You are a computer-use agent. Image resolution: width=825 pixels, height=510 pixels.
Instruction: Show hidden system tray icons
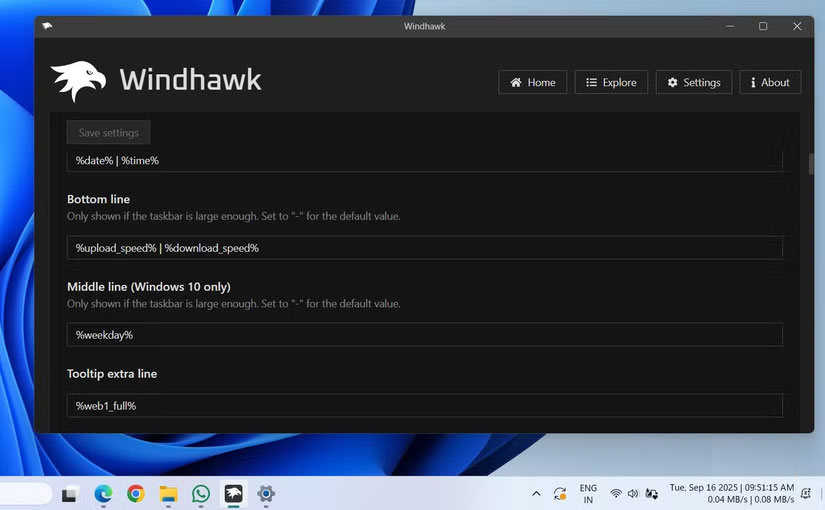[x=536, y=494]
